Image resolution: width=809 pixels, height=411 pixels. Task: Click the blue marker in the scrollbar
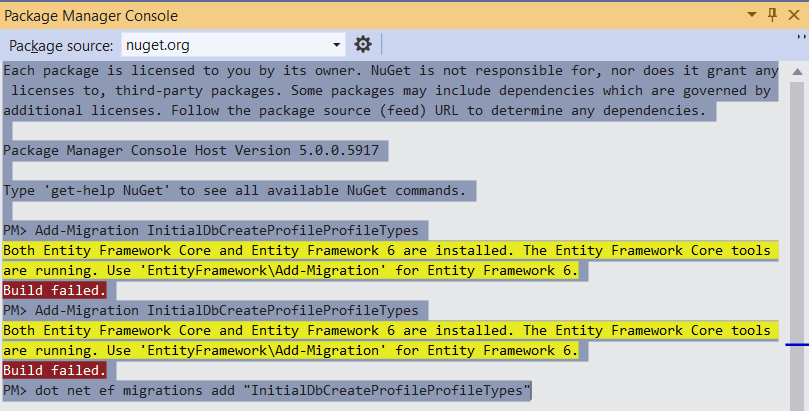tap(796, 344)
